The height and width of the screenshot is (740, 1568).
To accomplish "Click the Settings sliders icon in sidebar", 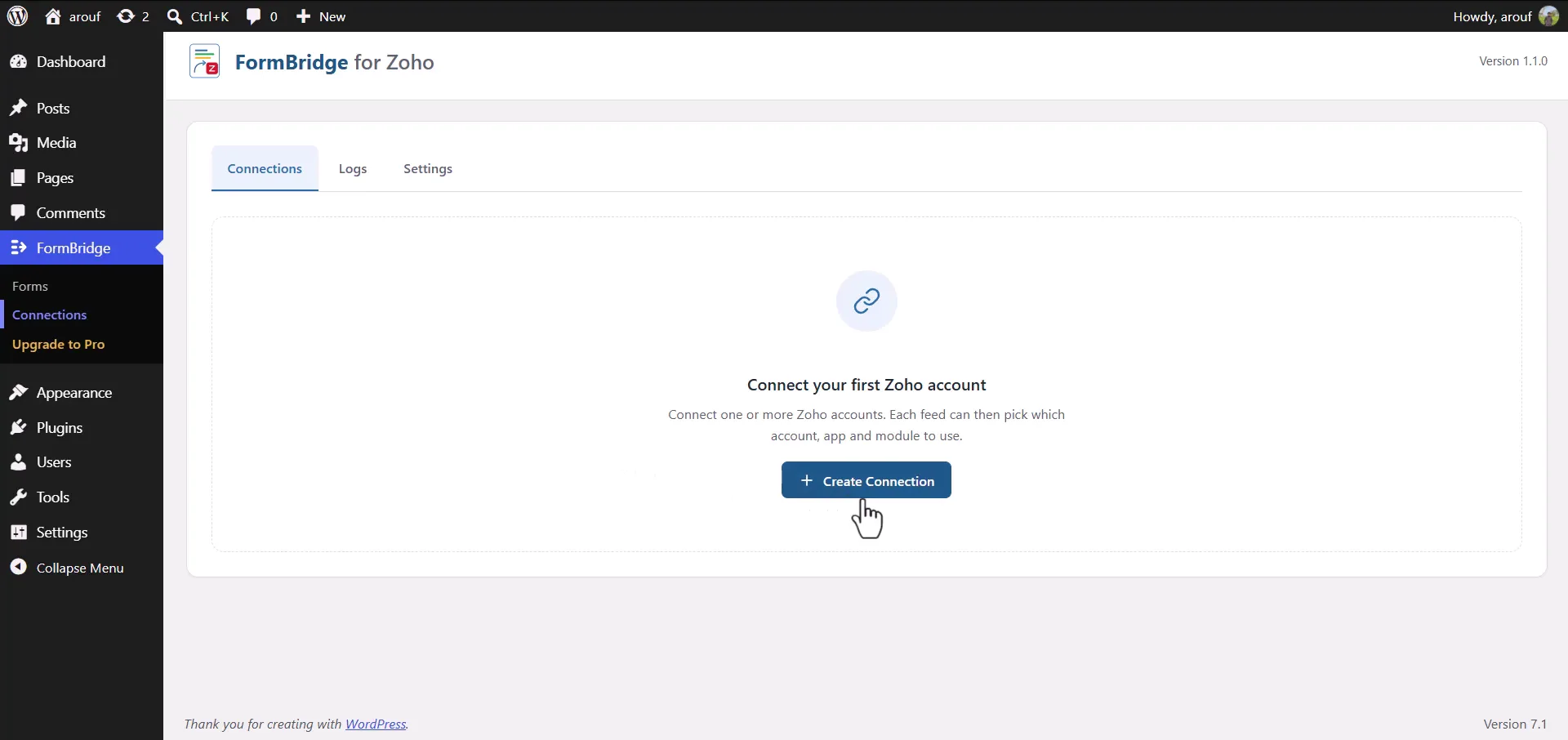I will tap(18, 533).
